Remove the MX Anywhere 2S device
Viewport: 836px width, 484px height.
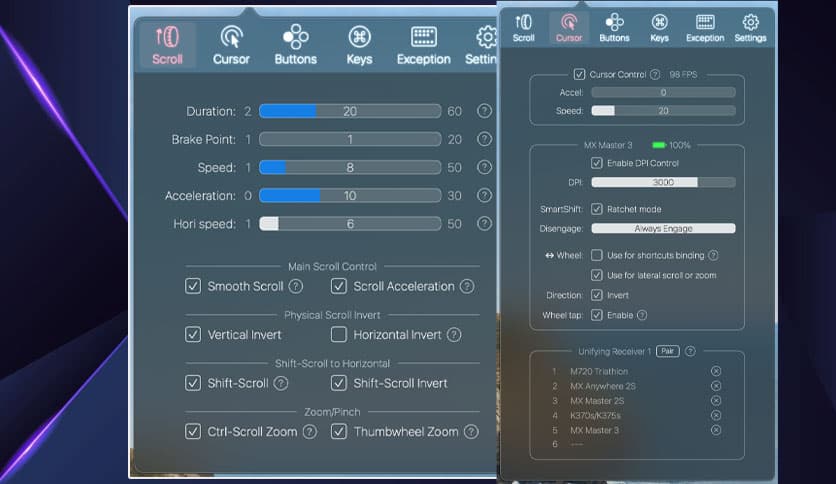point(716,386)
